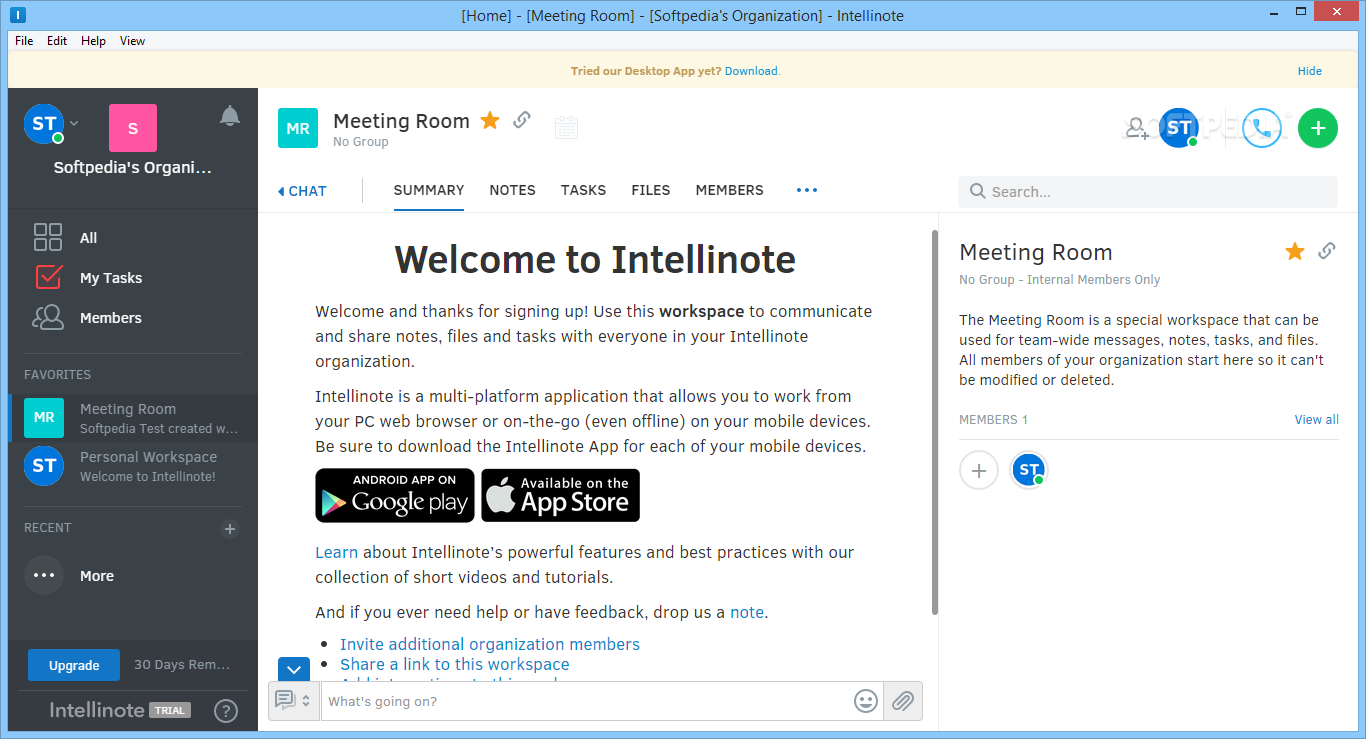Click Invite additional organization members link
This screenshot has width=1366, height=739.
(490, 644)
